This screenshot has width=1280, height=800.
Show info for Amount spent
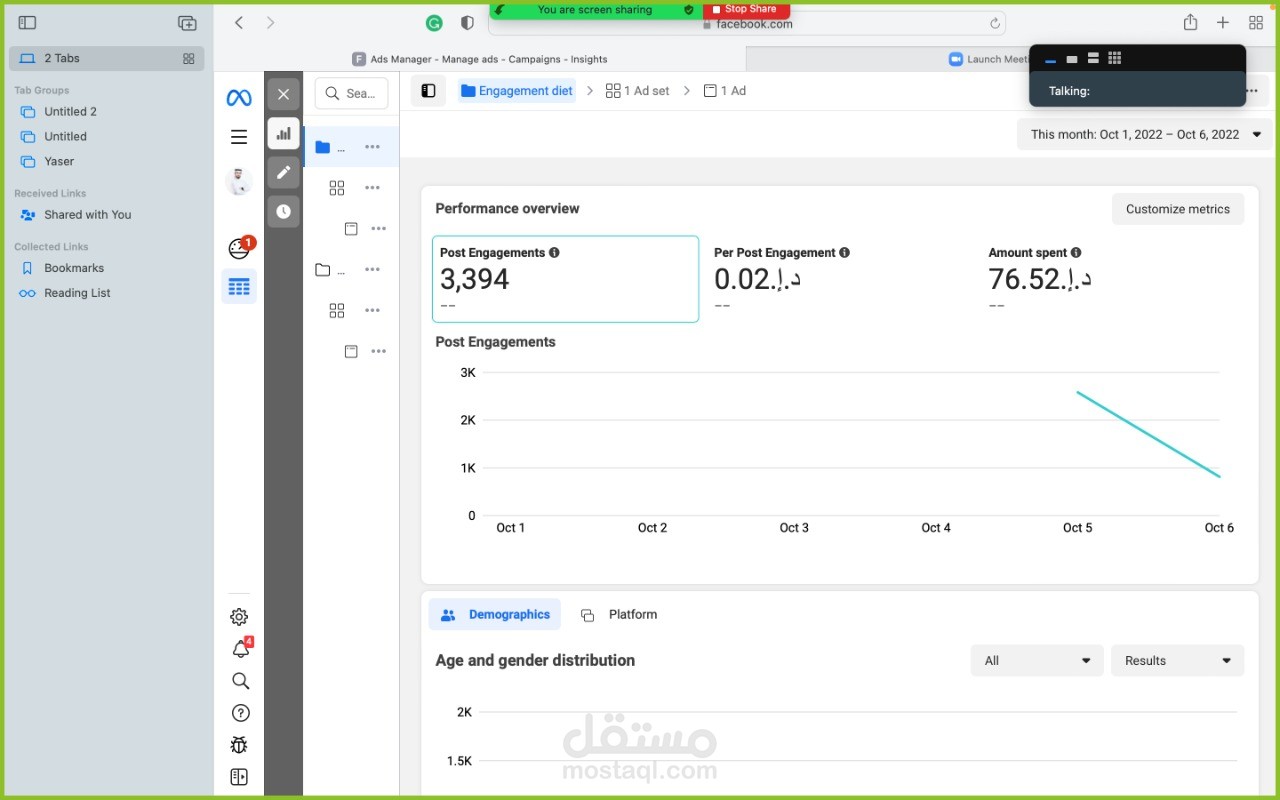(x=1076, y=253)
